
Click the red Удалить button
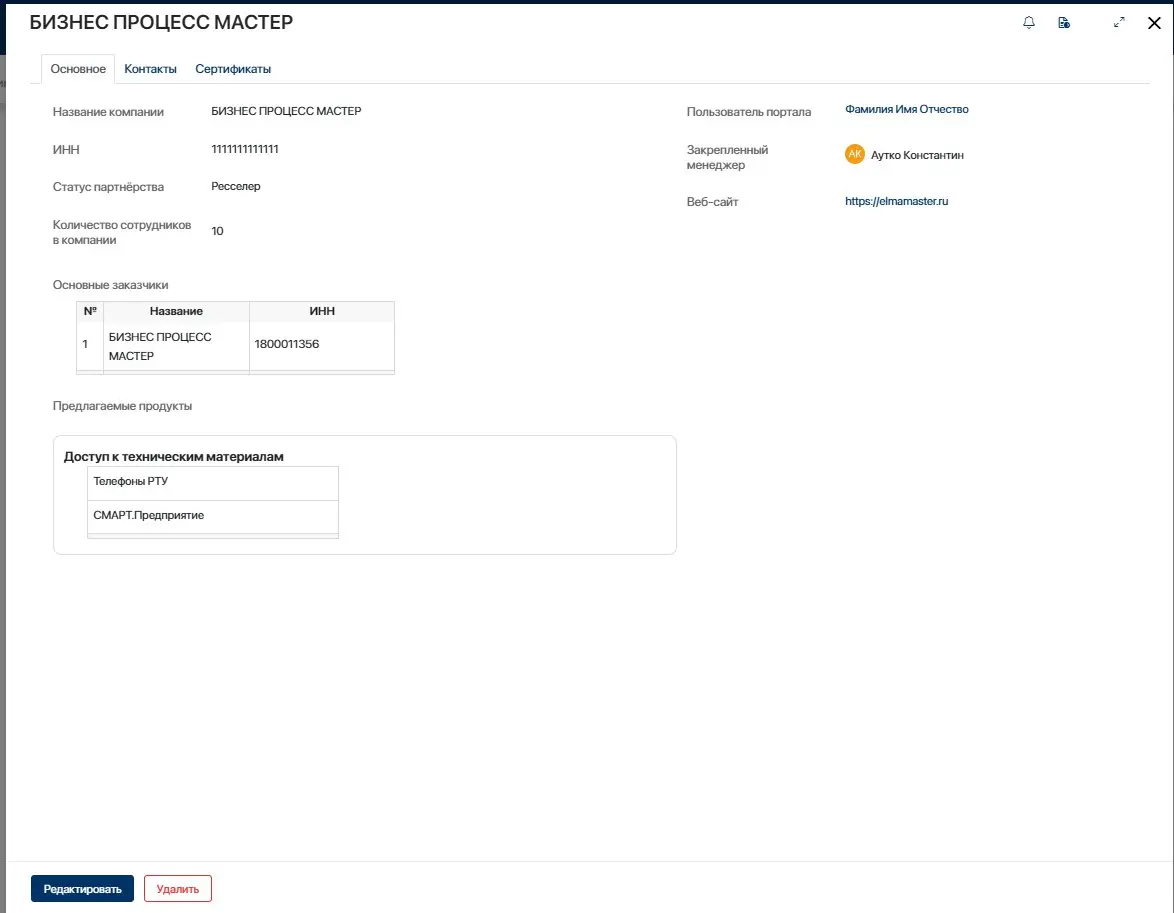[x=177, y=889]
